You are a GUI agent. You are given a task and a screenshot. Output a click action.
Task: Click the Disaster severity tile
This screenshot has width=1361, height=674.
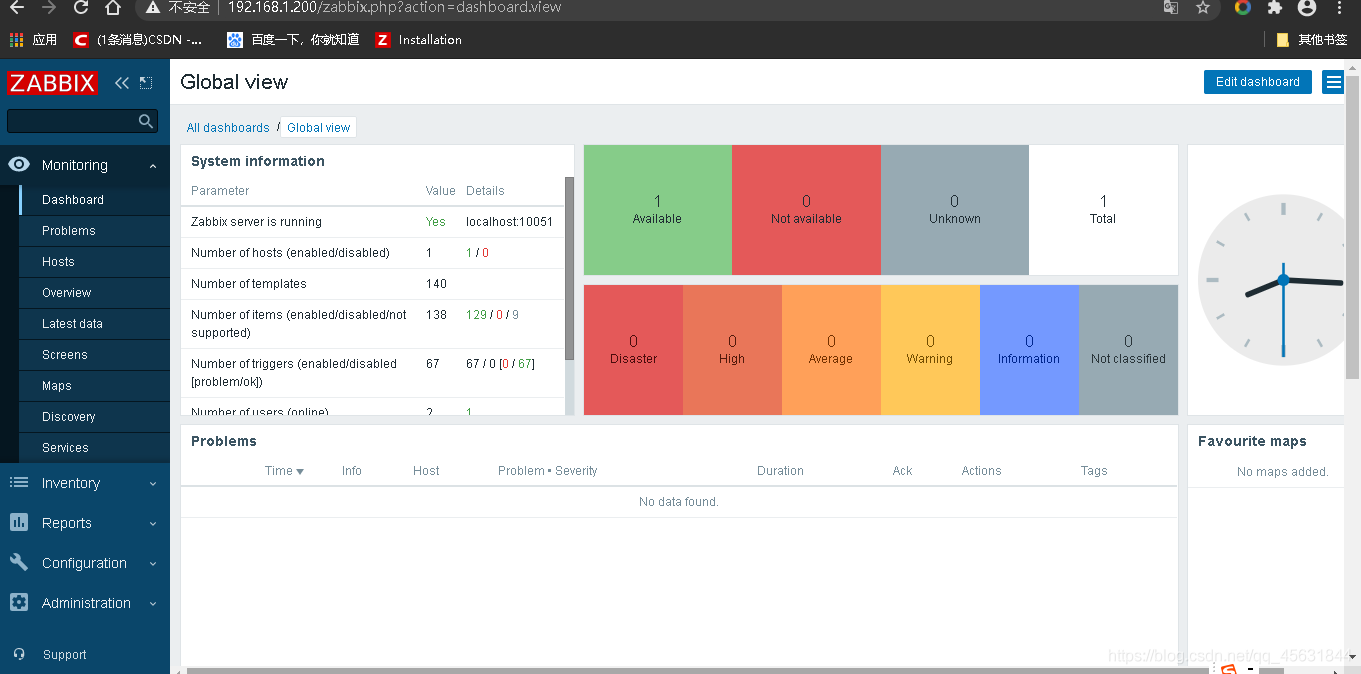click(633, 350)
